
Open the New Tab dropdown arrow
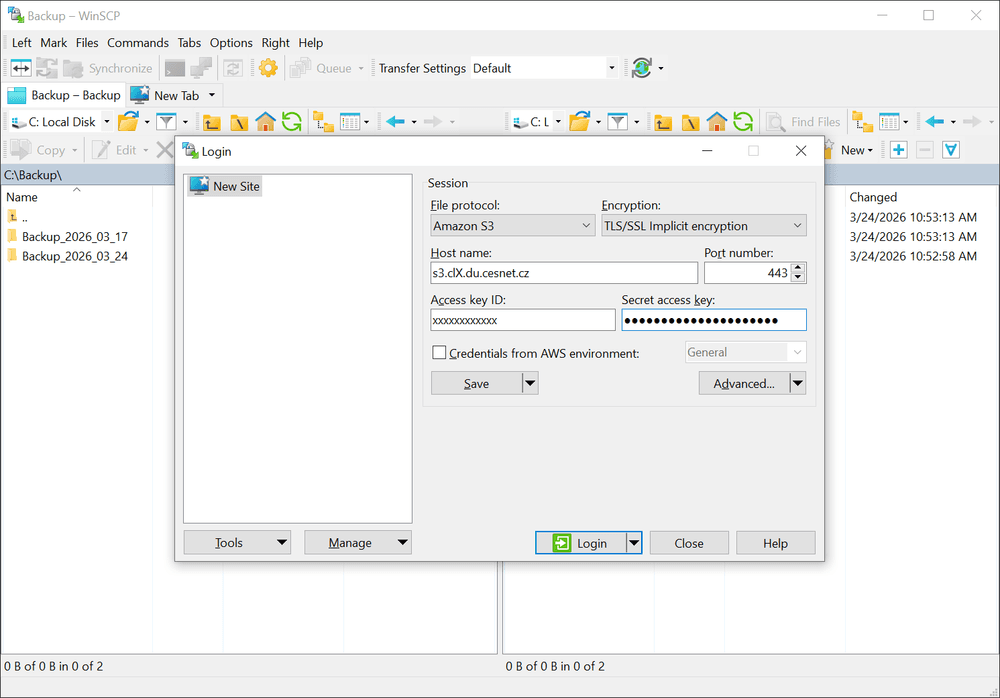[x=212, y=95]
